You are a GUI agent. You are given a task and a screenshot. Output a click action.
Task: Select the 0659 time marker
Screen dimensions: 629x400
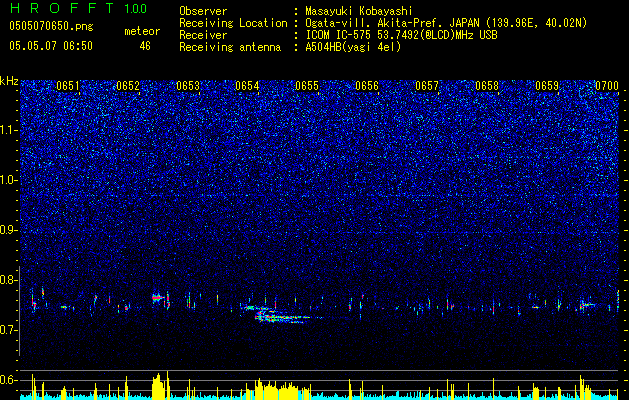click(x=547, y=86)
